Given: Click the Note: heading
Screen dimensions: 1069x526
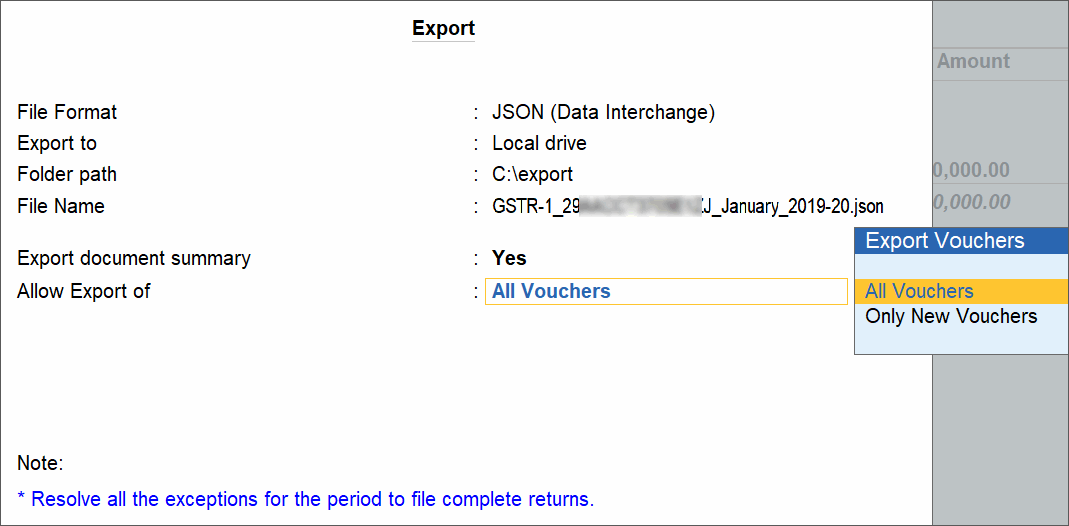Looking at the screenshot, I should pos(40,464).
